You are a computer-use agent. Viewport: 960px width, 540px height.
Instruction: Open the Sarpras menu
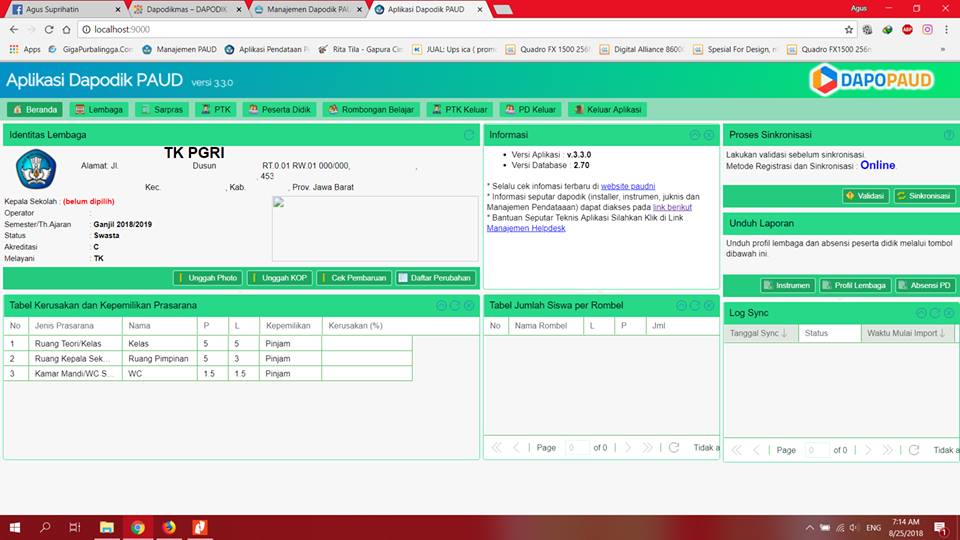coord(162,110)
